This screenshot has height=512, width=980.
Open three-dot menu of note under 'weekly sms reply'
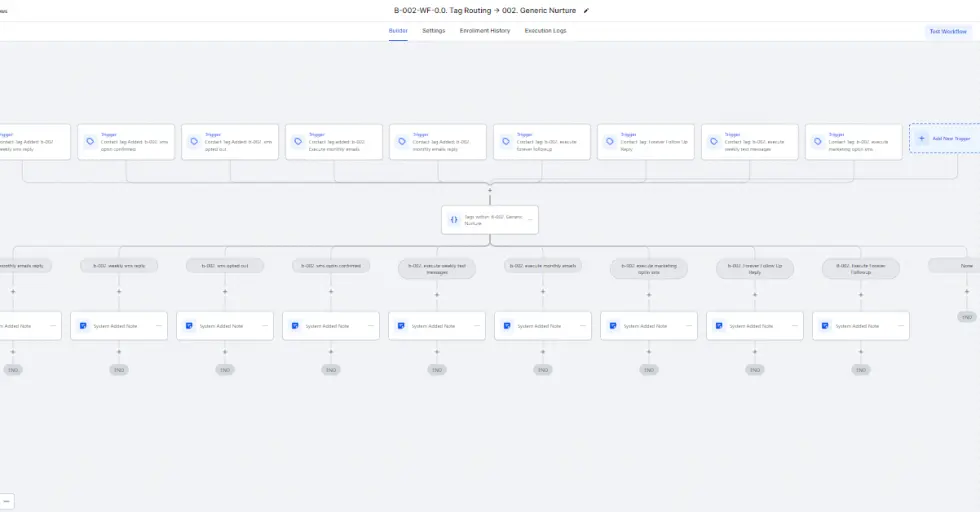click(159, 326)
